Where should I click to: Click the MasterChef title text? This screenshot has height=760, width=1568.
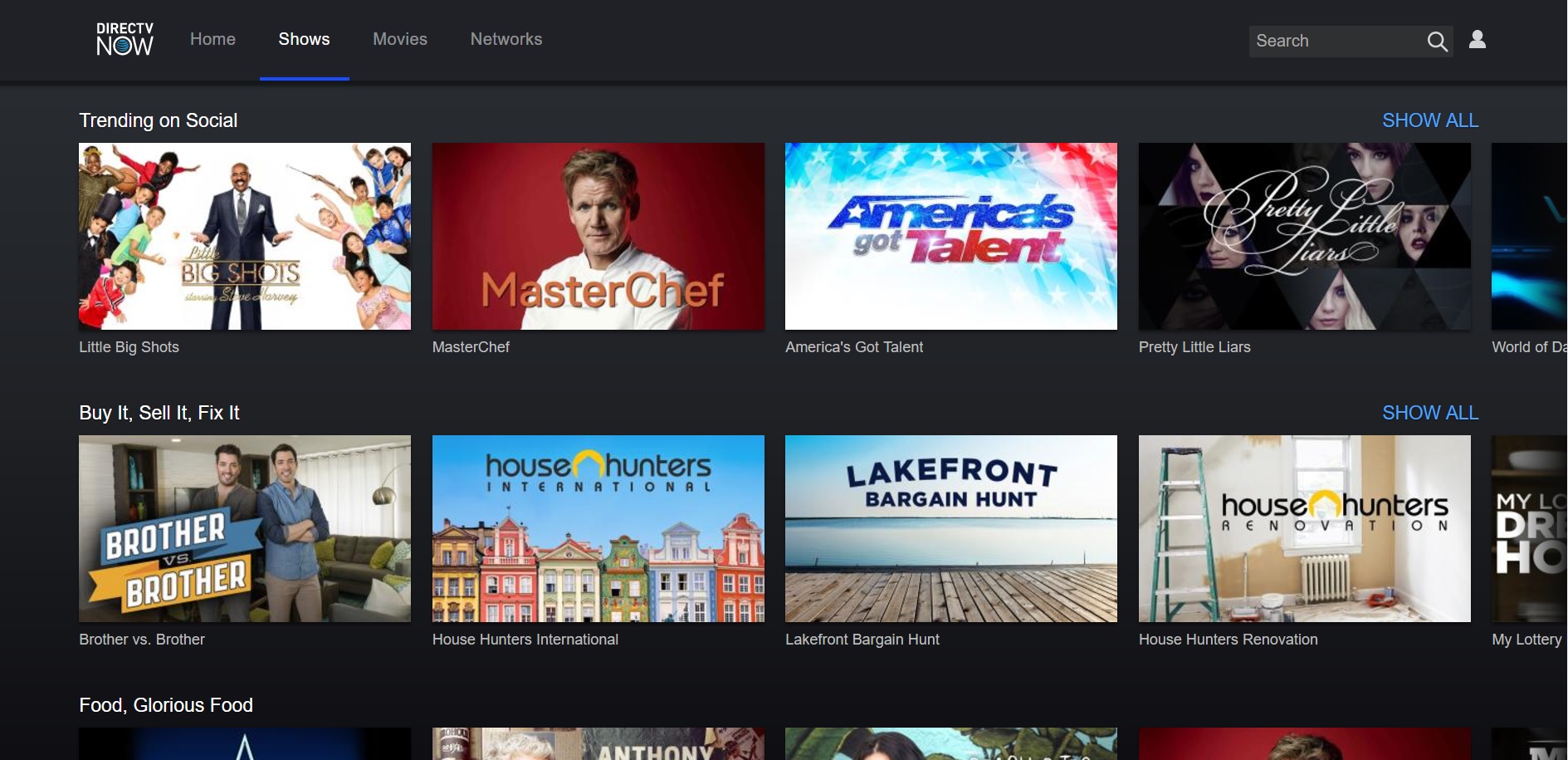[471, 347]
